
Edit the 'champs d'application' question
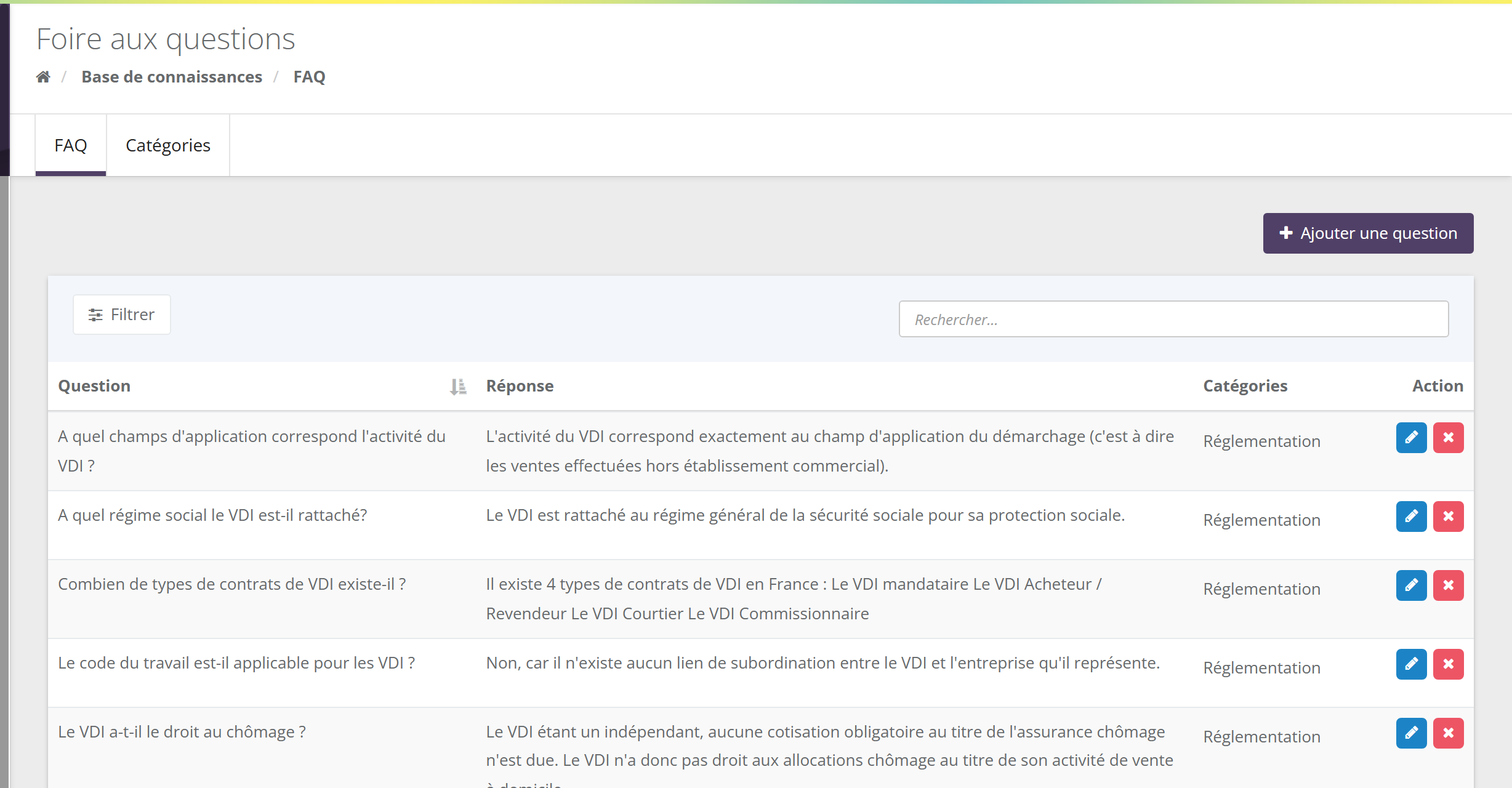[x=1411, y=438]
